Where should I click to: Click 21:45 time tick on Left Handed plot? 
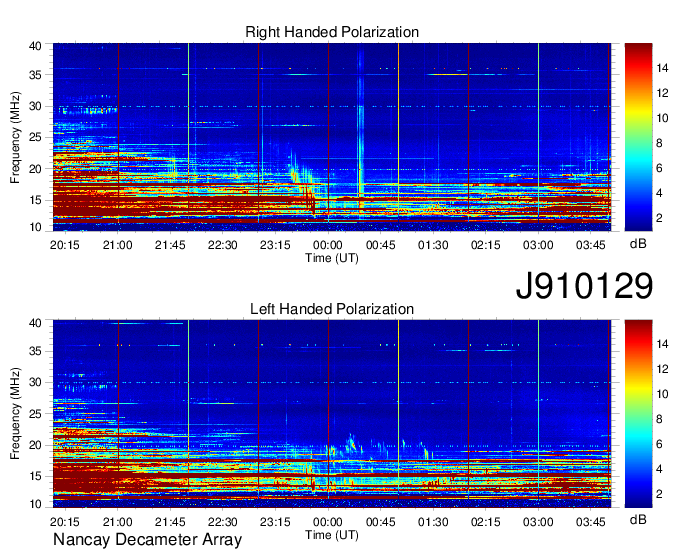(x=170, y=522)
